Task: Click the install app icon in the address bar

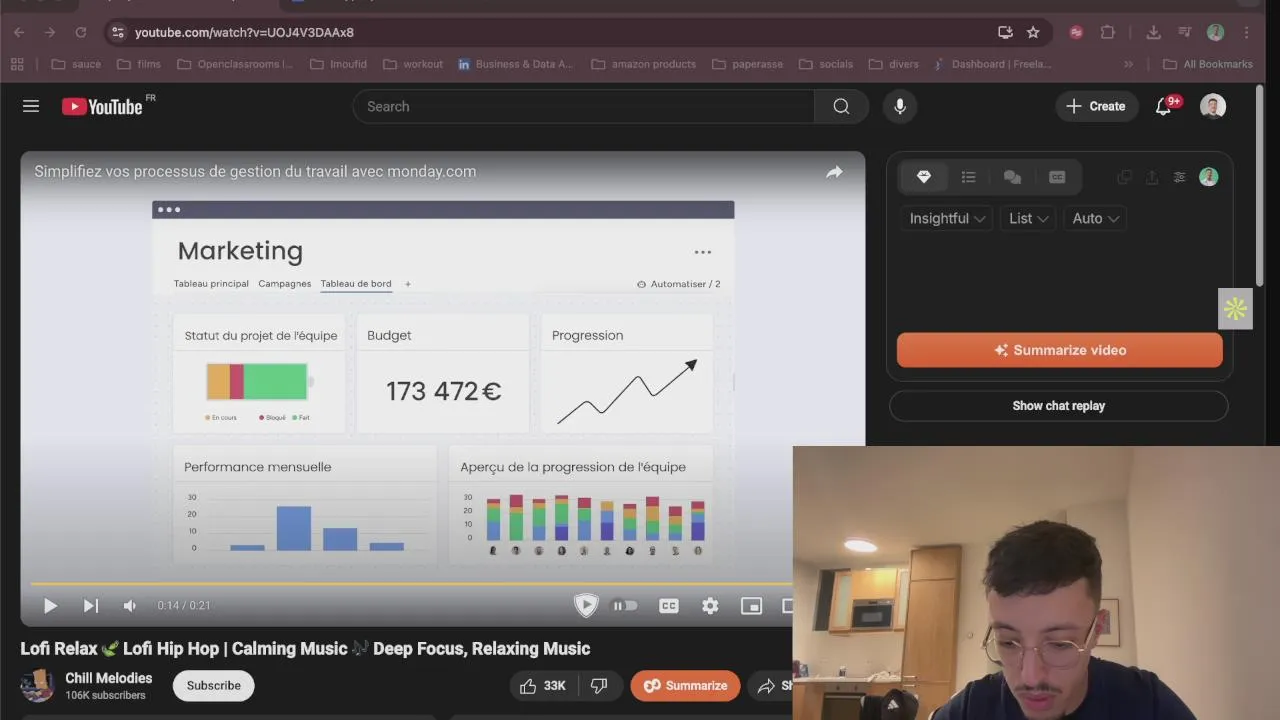Action: [1005, 32]
